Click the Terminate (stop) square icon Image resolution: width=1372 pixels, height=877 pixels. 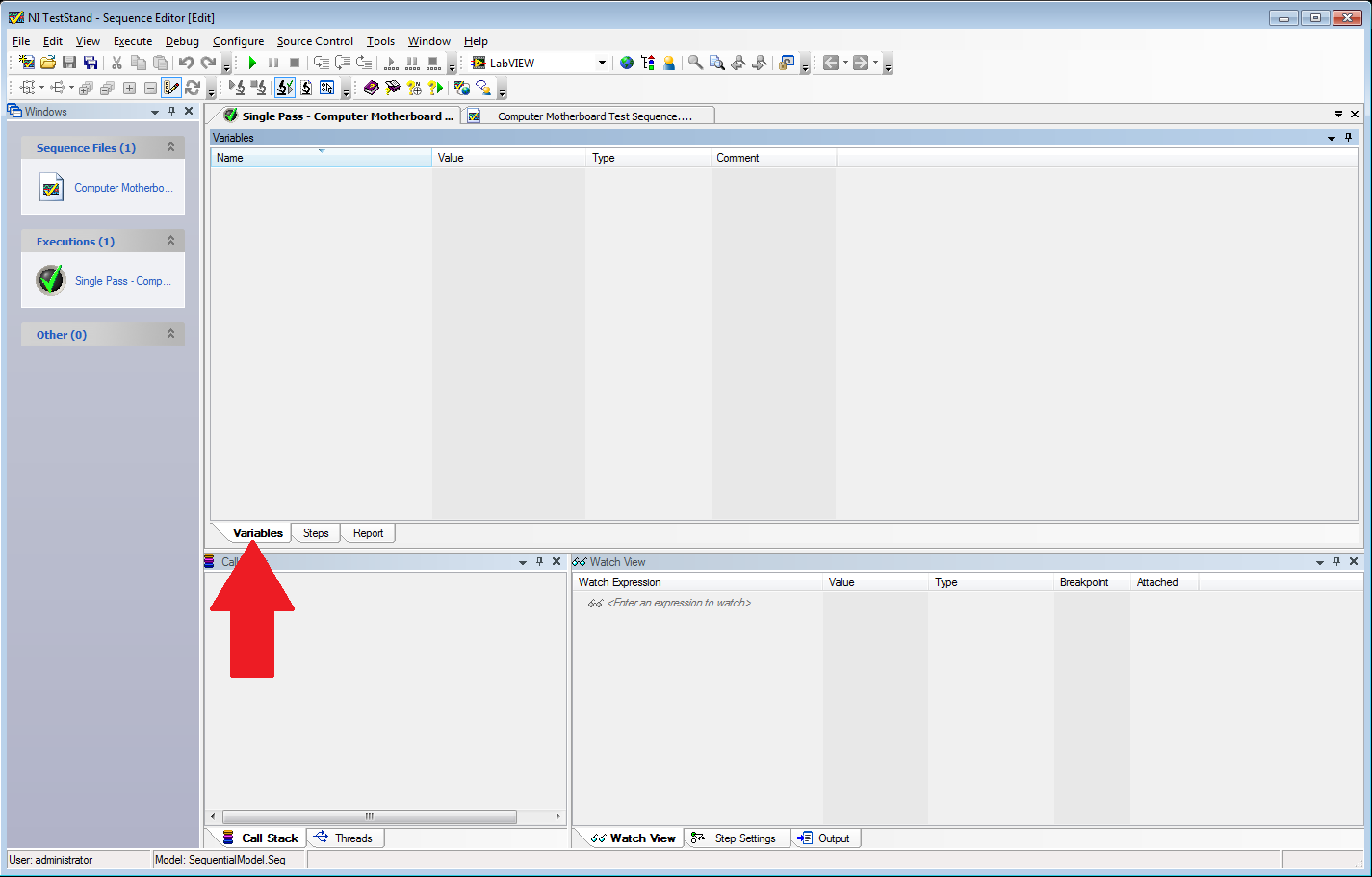(x=295, y=63)
